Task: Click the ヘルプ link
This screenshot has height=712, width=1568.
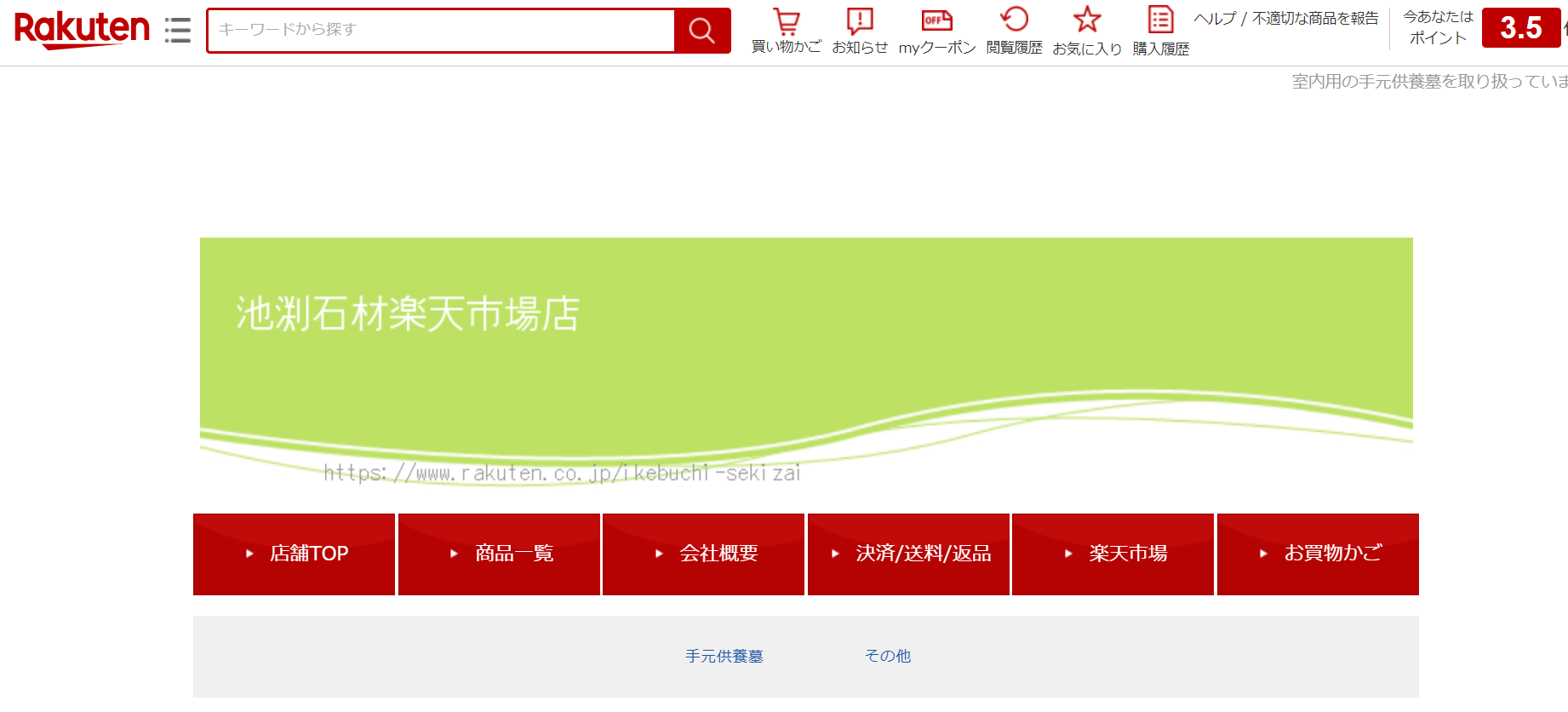Action: click(x=1215, y=19)
